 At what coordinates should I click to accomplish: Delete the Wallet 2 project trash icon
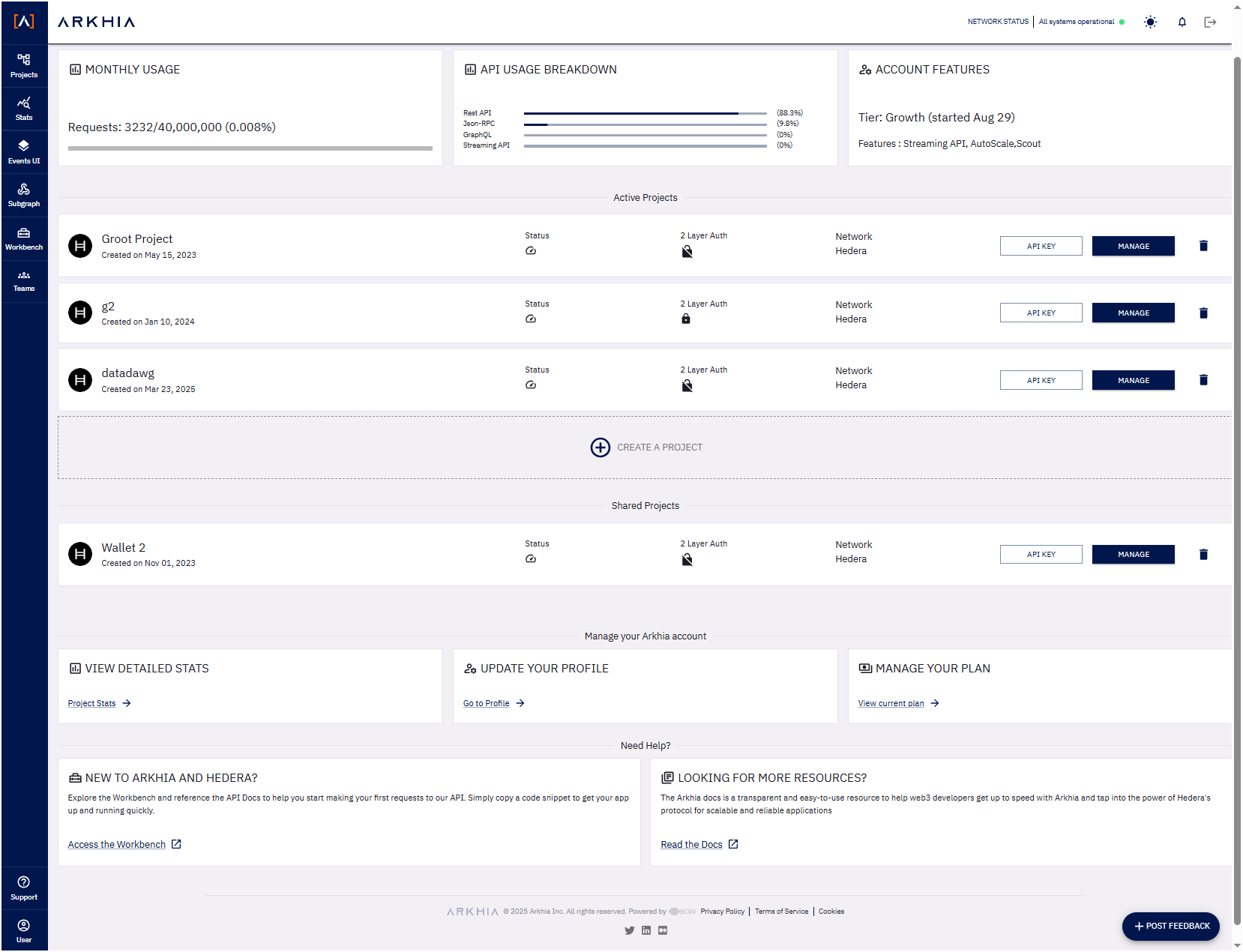click(x=1203, y=555)
